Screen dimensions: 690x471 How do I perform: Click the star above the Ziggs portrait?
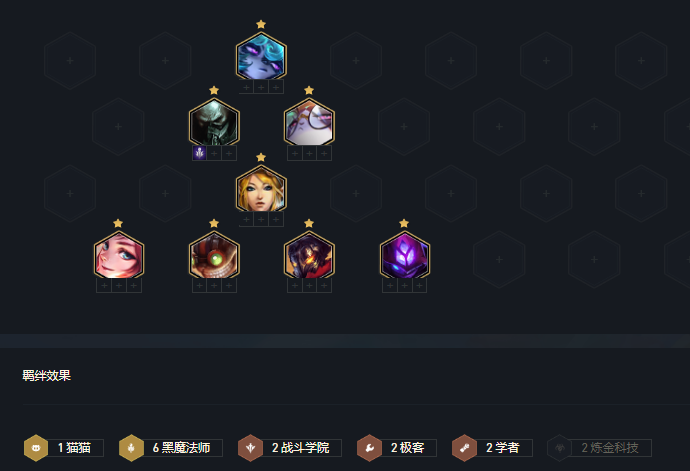point(214,223)
